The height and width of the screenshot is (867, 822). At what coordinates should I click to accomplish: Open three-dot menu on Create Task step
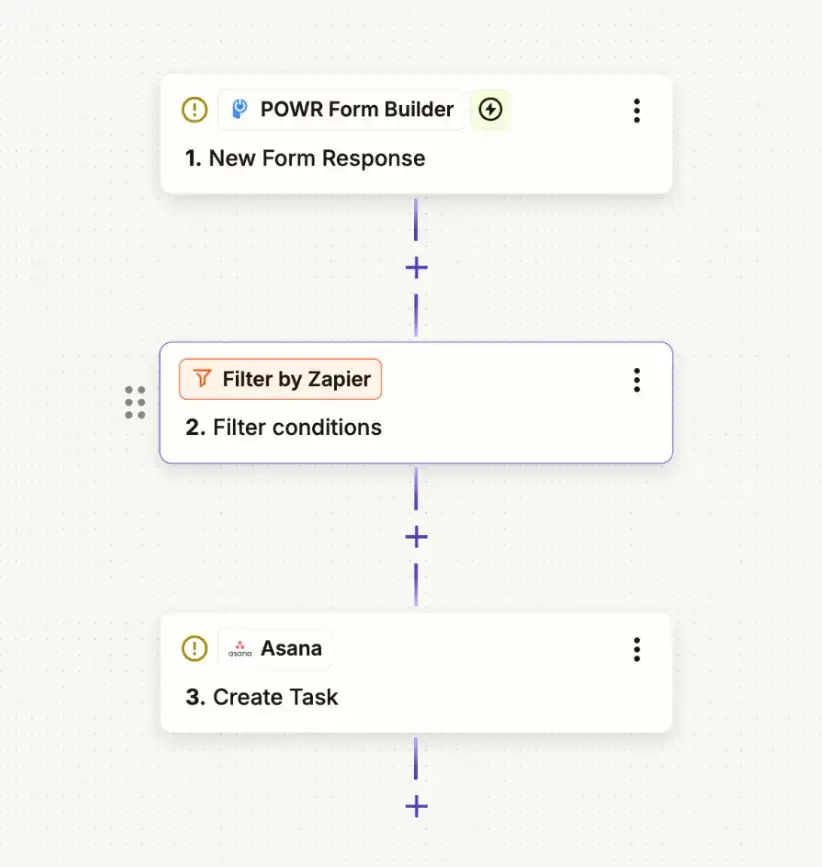637,649
